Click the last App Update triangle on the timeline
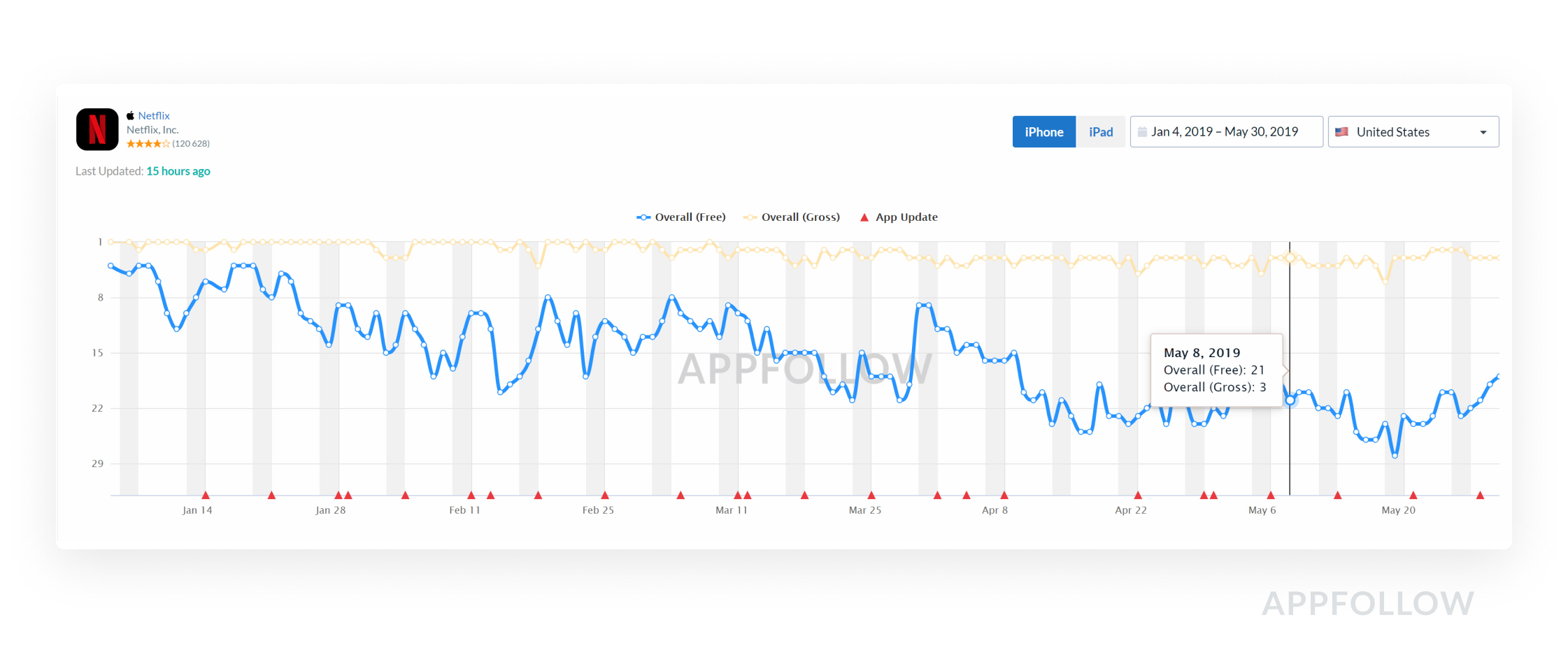Screen dimensions: 1568x657 pos(1480,495)
